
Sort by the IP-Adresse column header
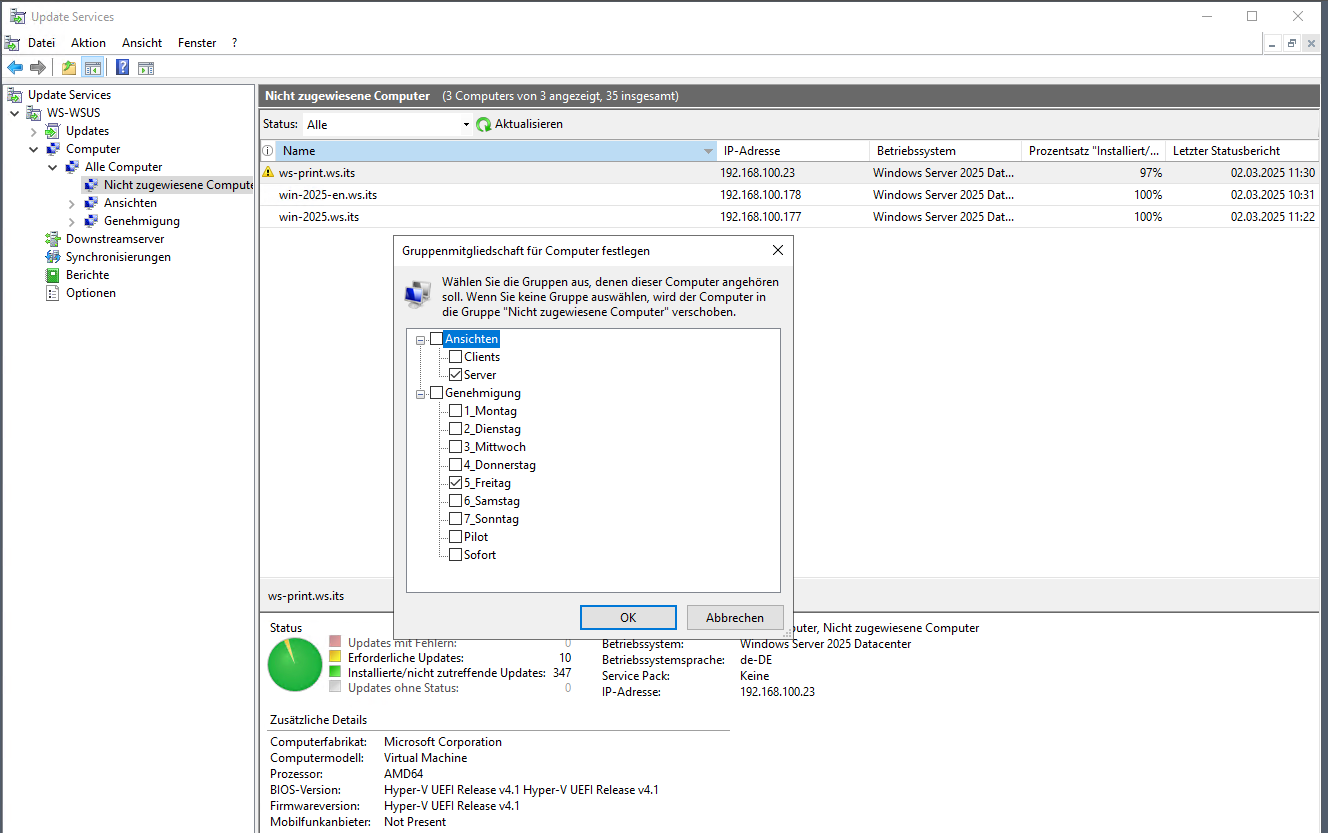pos(791,151)
